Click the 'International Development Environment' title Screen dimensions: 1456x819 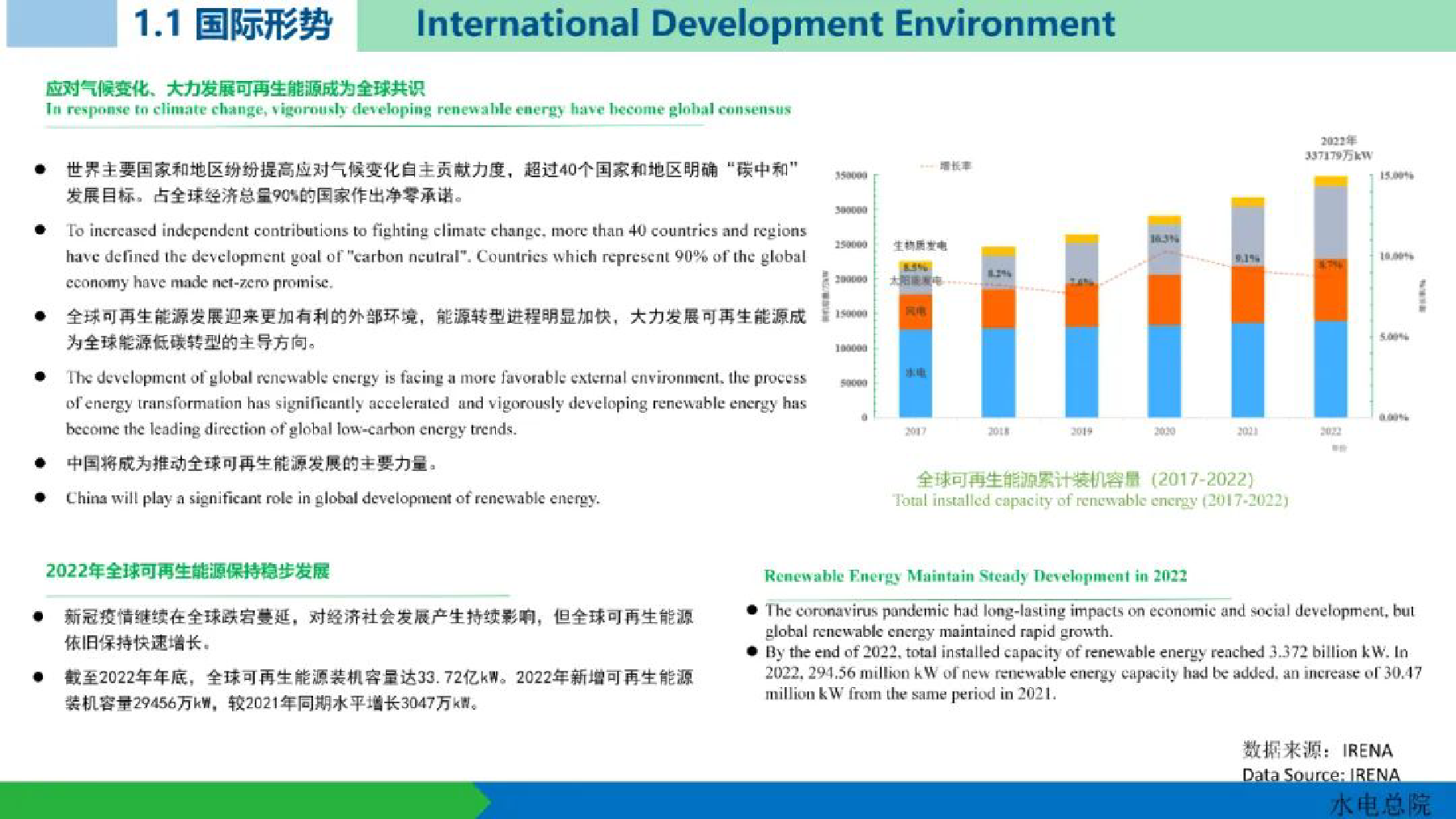(765, 23)
